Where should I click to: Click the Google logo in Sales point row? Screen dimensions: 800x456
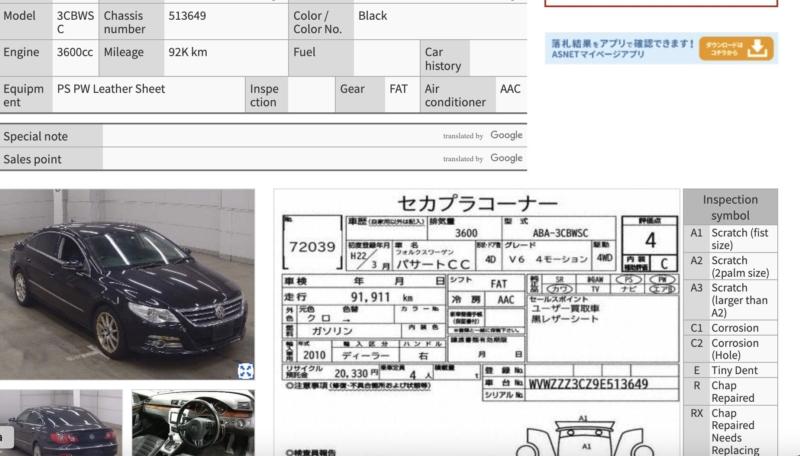point(506,158)
